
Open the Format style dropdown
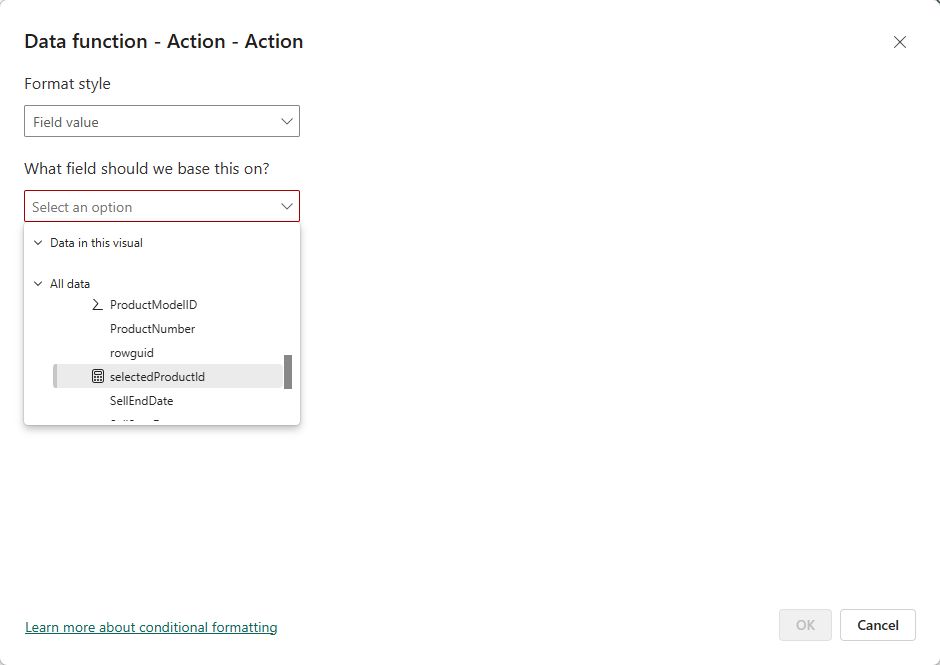pos(161,122)
